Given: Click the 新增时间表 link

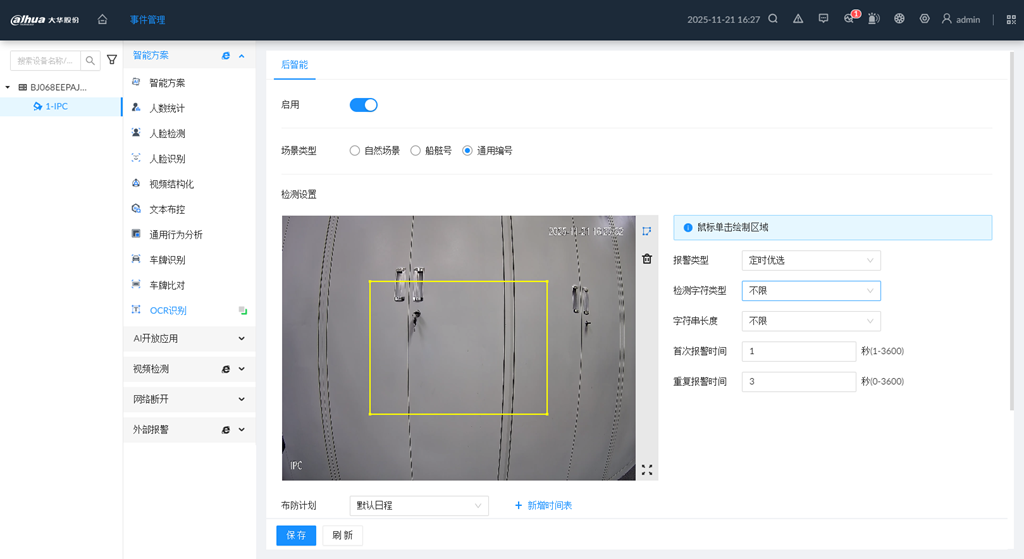Looking at the screenshot, I should 543,506.
